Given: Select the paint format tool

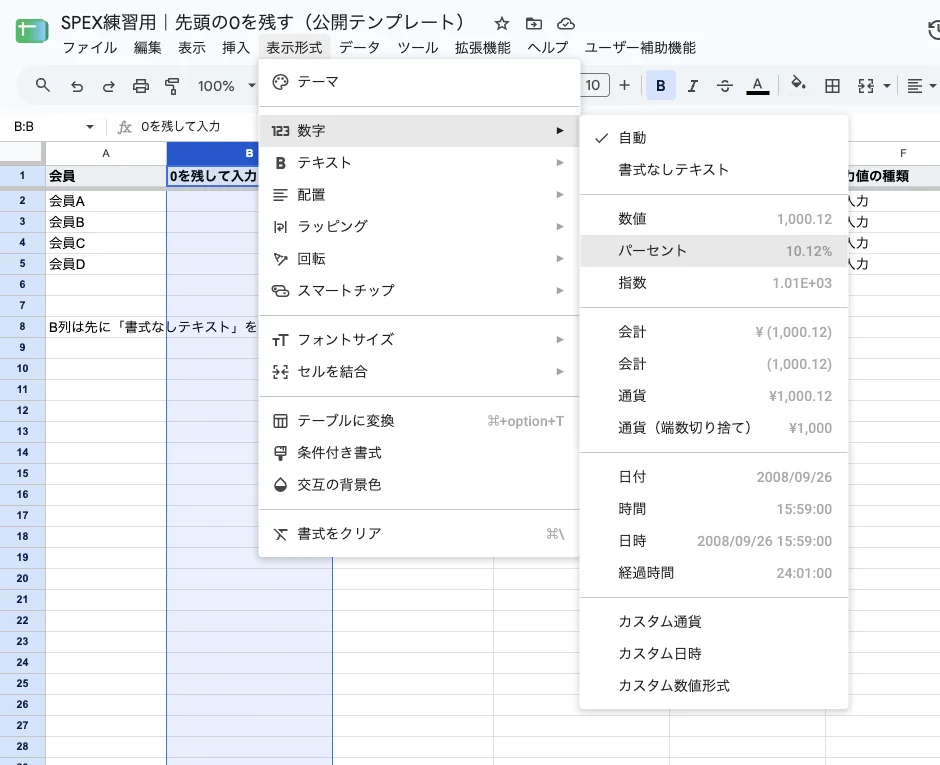Looking at the screenshot, I should click(172, 86).
